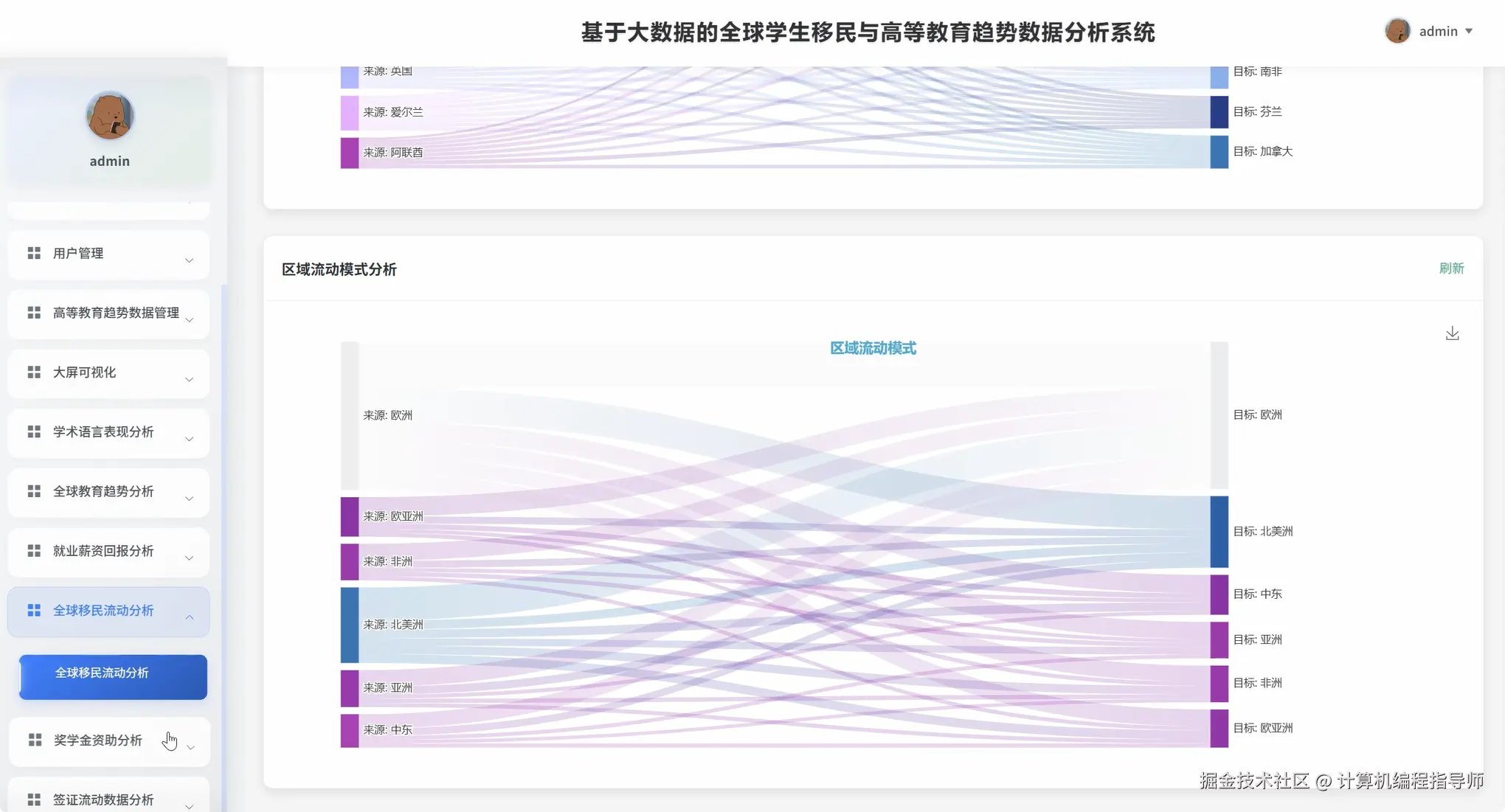The image size is (1505, 812).
Task: Click the 来源: 欧亚洲 purple node bar
Action: coord(350,516)
